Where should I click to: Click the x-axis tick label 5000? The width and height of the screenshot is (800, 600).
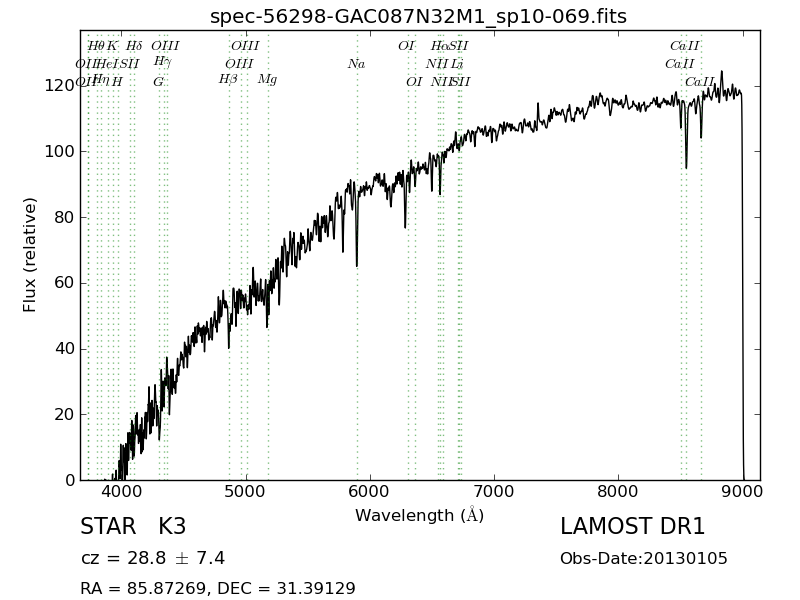246,492
